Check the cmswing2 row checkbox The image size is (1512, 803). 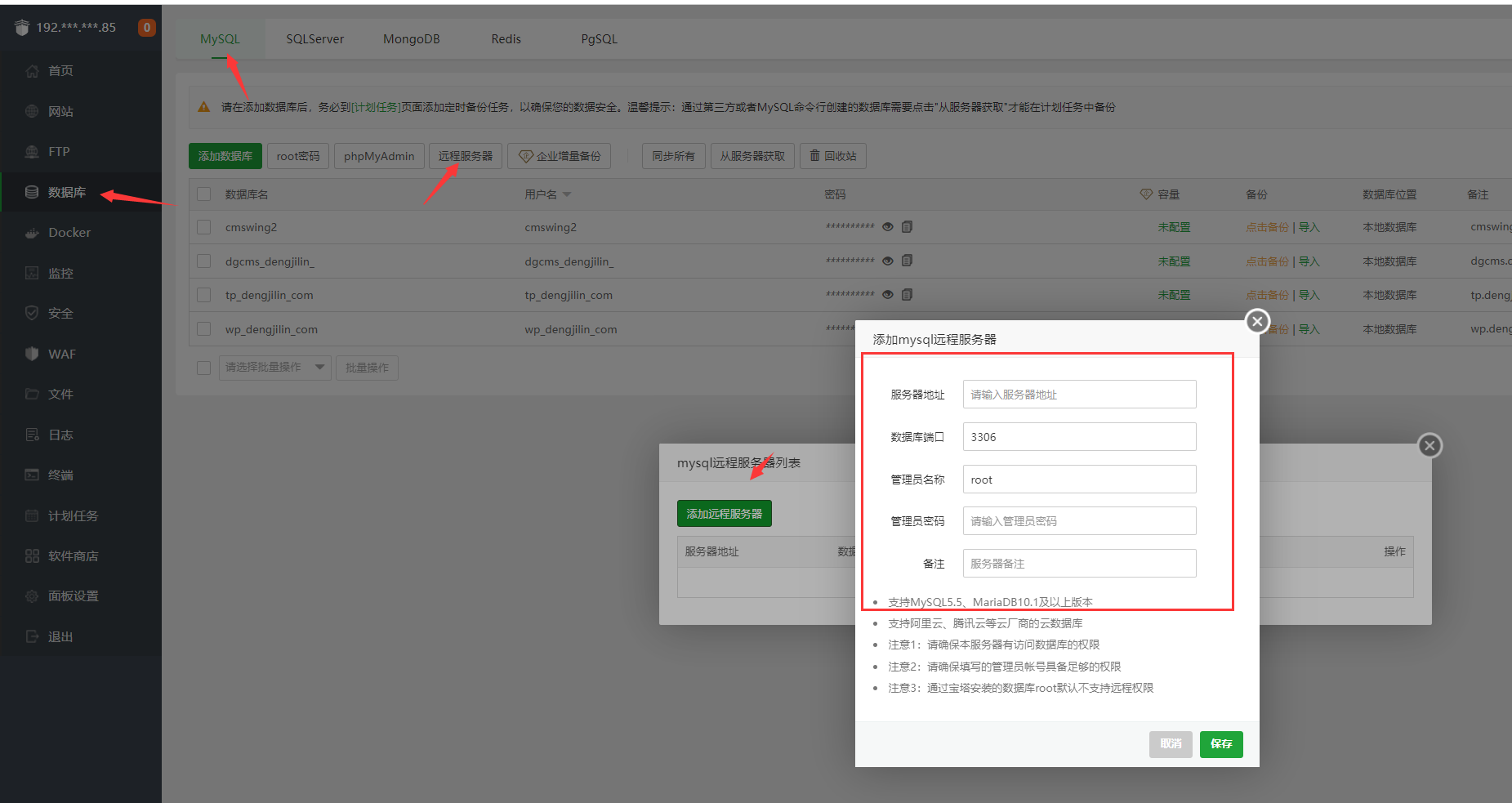(x=204, y=227)
